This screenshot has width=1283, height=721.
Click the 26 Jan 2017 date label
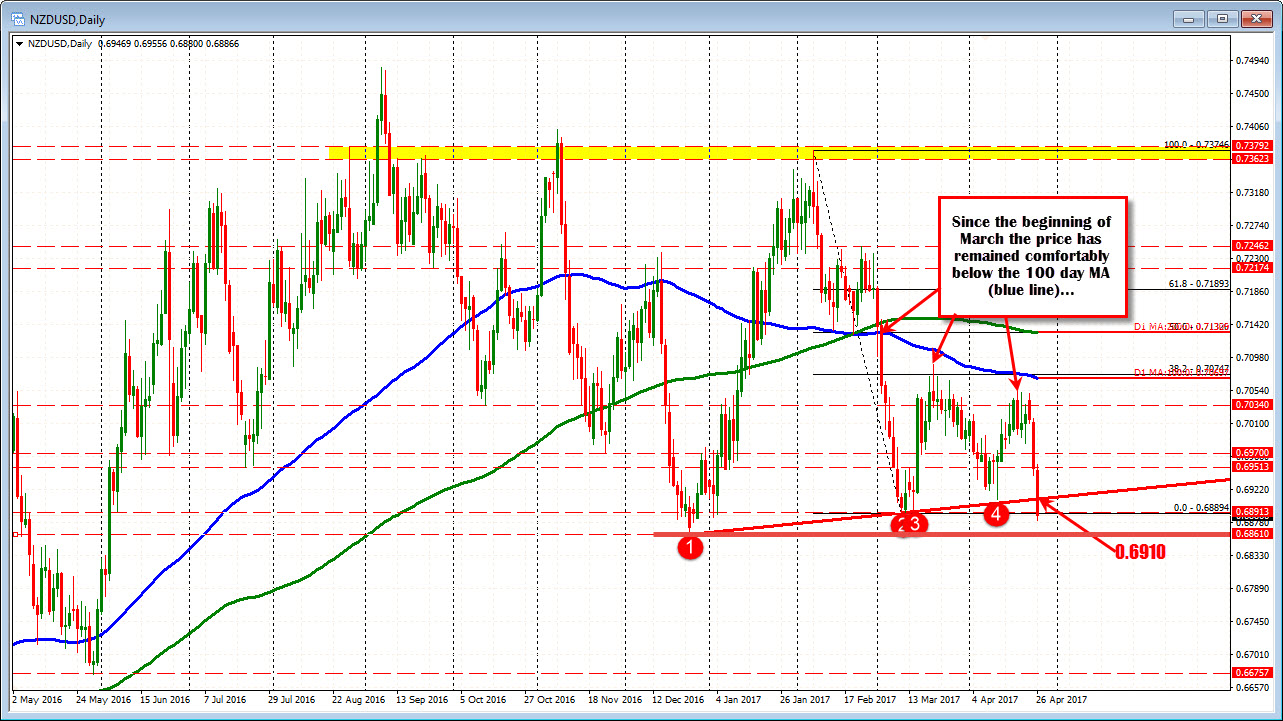[x=807, y=701]
